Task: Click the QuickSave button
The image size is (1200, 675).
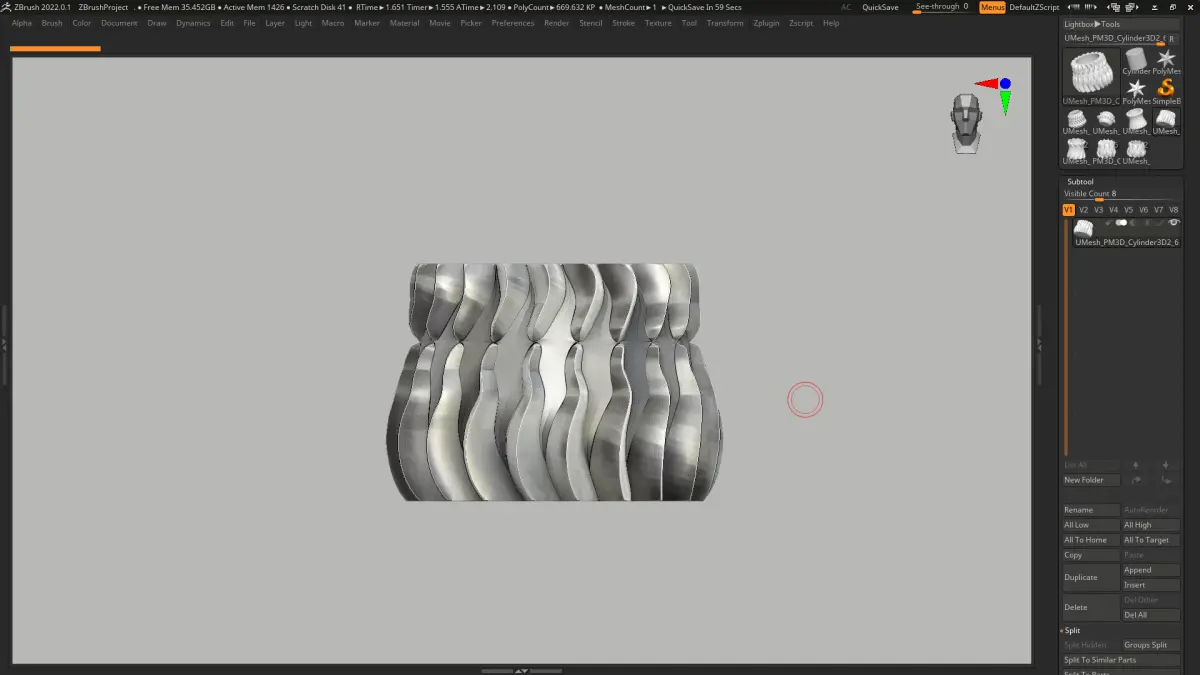Action: tap(880, 7)
